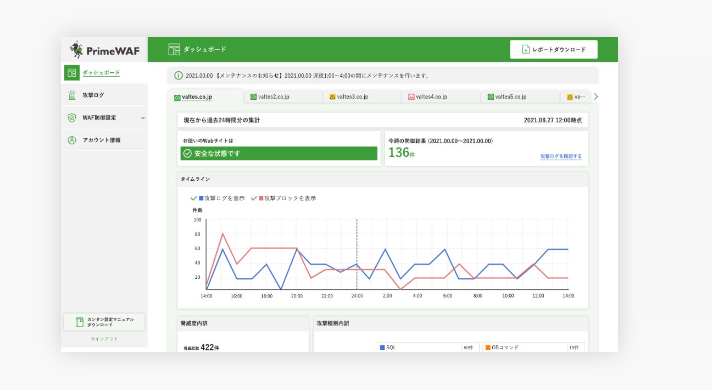Click the orange OSコマンド legend swatch
This screenshot has height=390, width=712.
tap(488, 347)
